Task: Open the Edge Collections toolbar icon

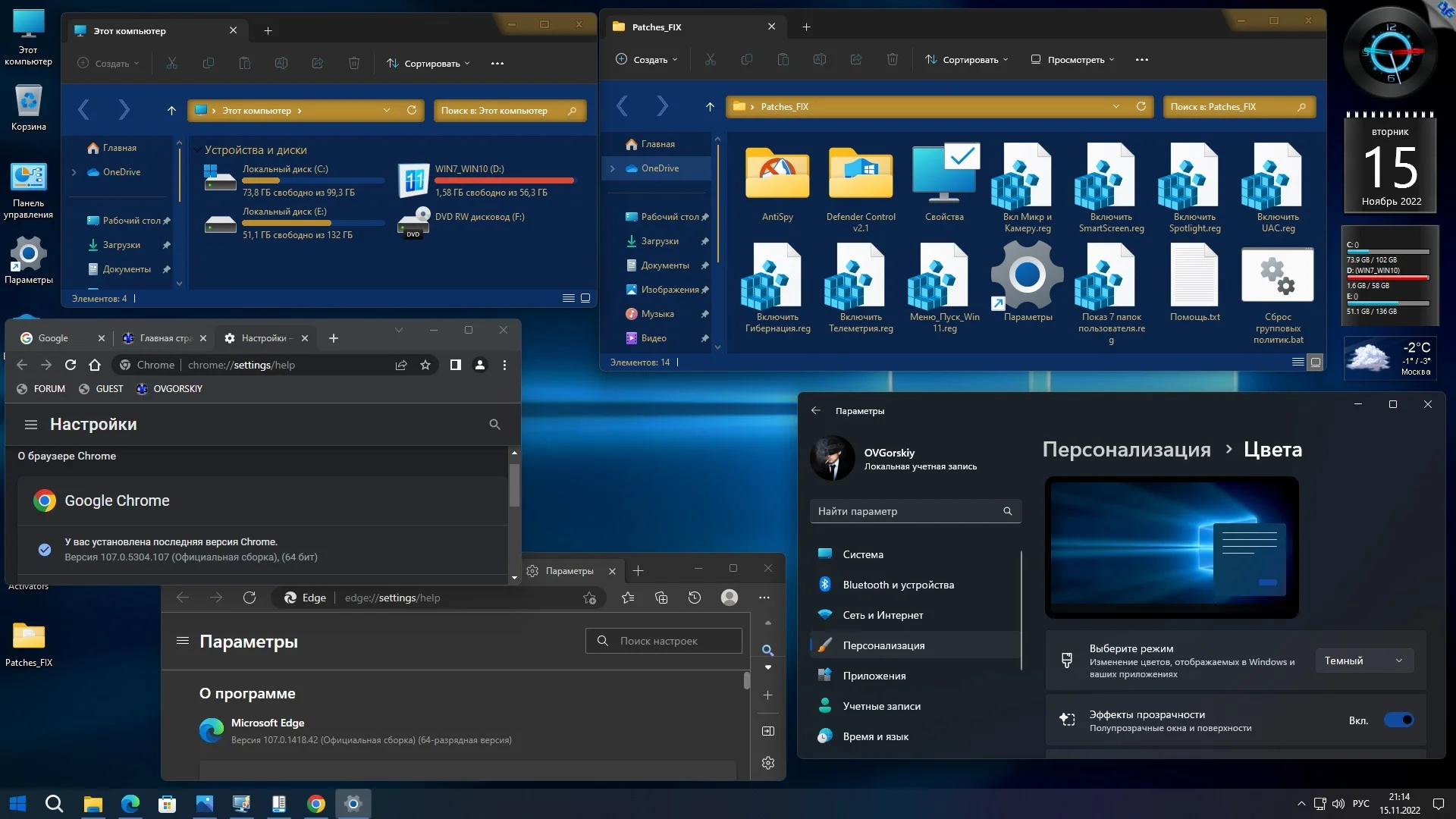Action: (x=661, y=598)
